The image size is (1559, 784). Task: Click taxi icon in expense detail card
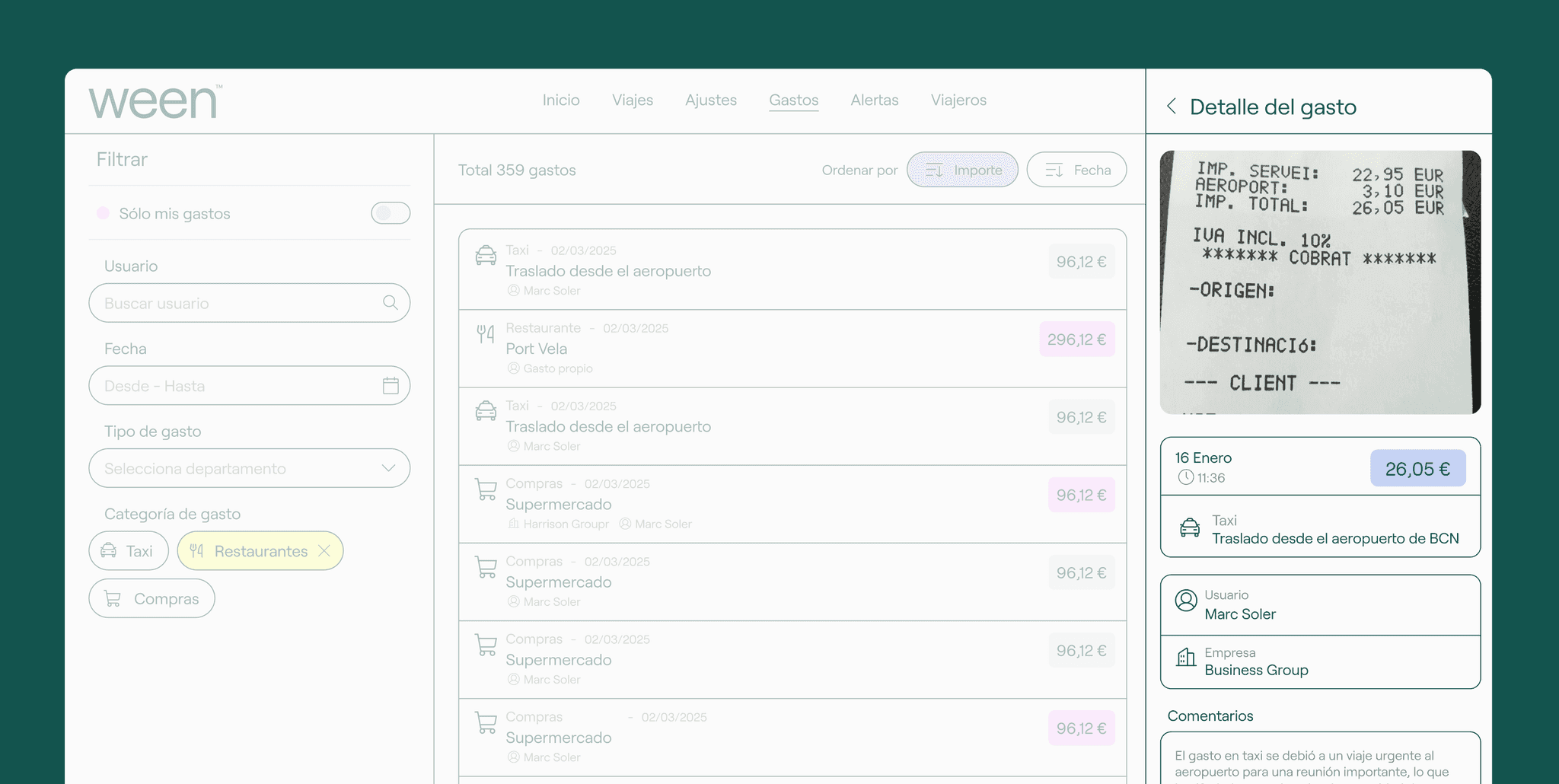[x=1190, y=527]
